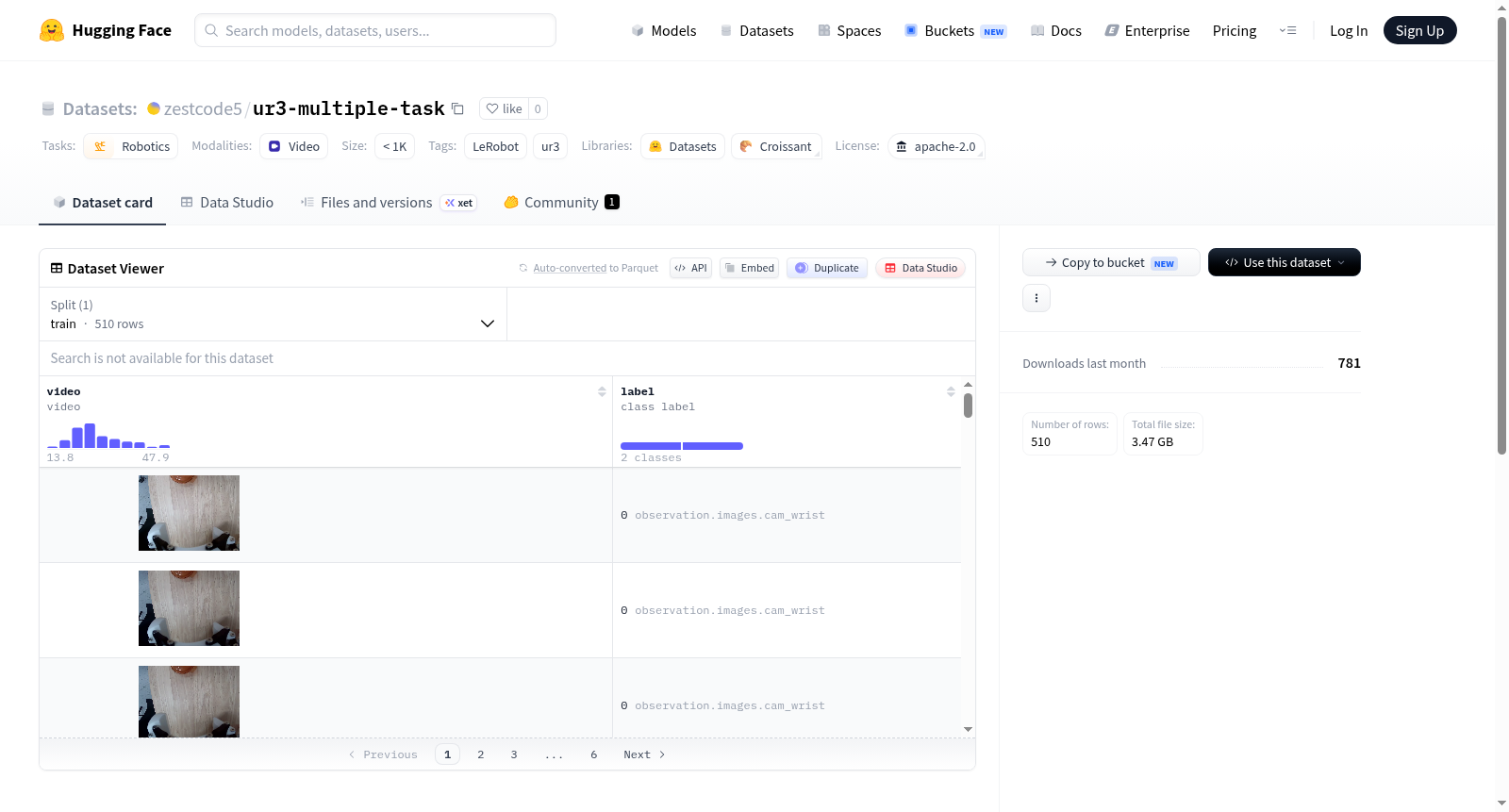Expand the train split dropdown

[x=274, y=314]
